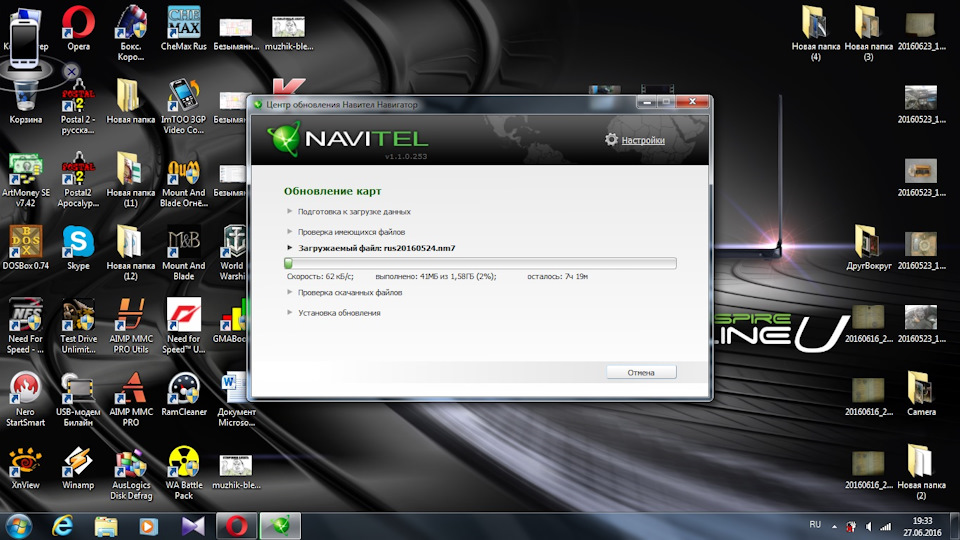Open the Корзина recycle bin
This screenshot has width=960, height=540.
(26, 102)
